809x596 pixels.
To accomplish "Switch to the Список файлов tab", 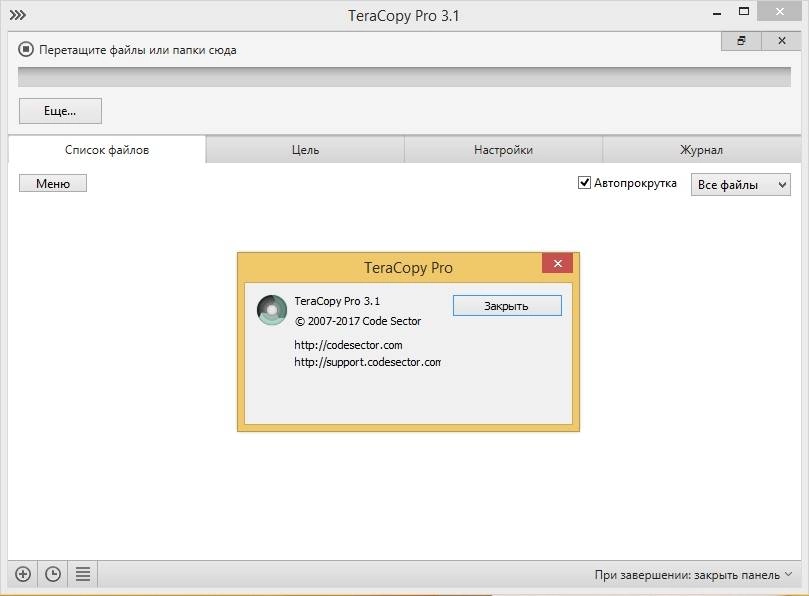I will click(107, 150).
